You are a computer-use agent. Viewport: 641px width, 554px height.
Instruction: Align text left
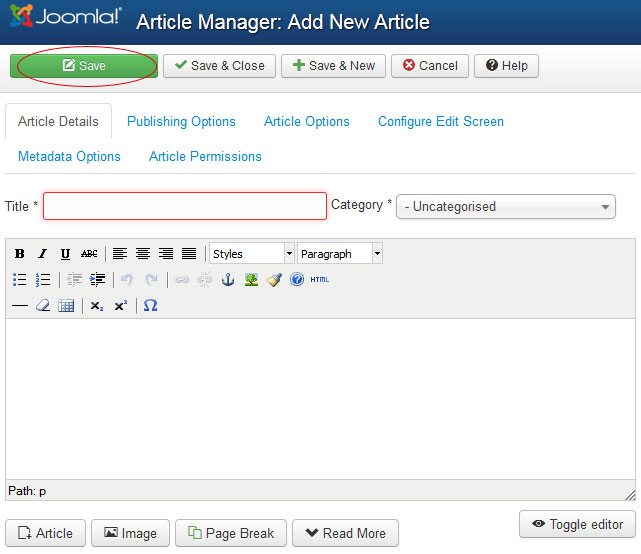pyautogui.click(x=119, y=254)
